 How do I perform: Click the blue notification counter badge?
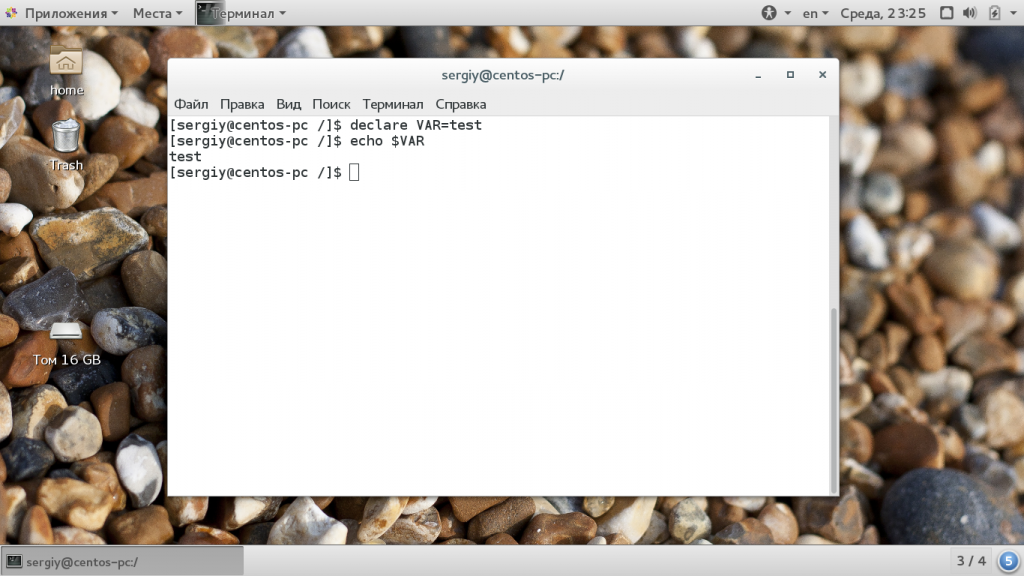click(x=1008, y=561)
